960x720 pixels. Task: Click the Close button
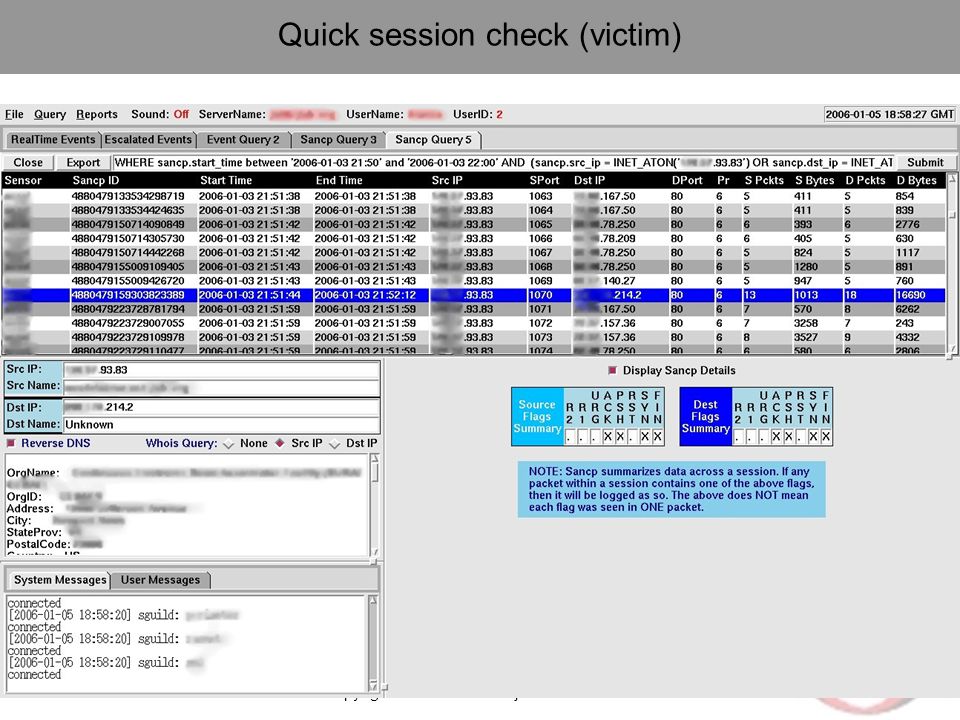point(28,162)
